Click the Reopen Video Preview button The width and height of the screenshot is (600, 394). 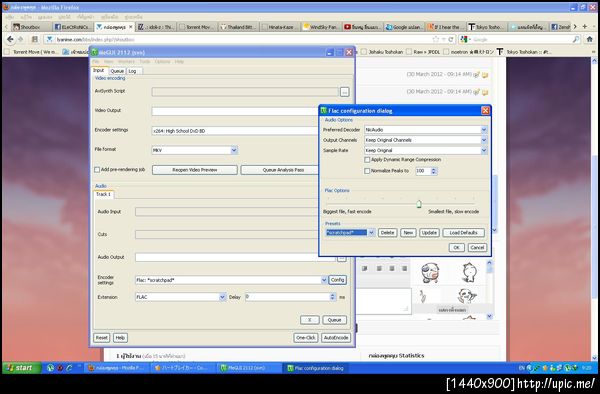(x=195, y=170)
